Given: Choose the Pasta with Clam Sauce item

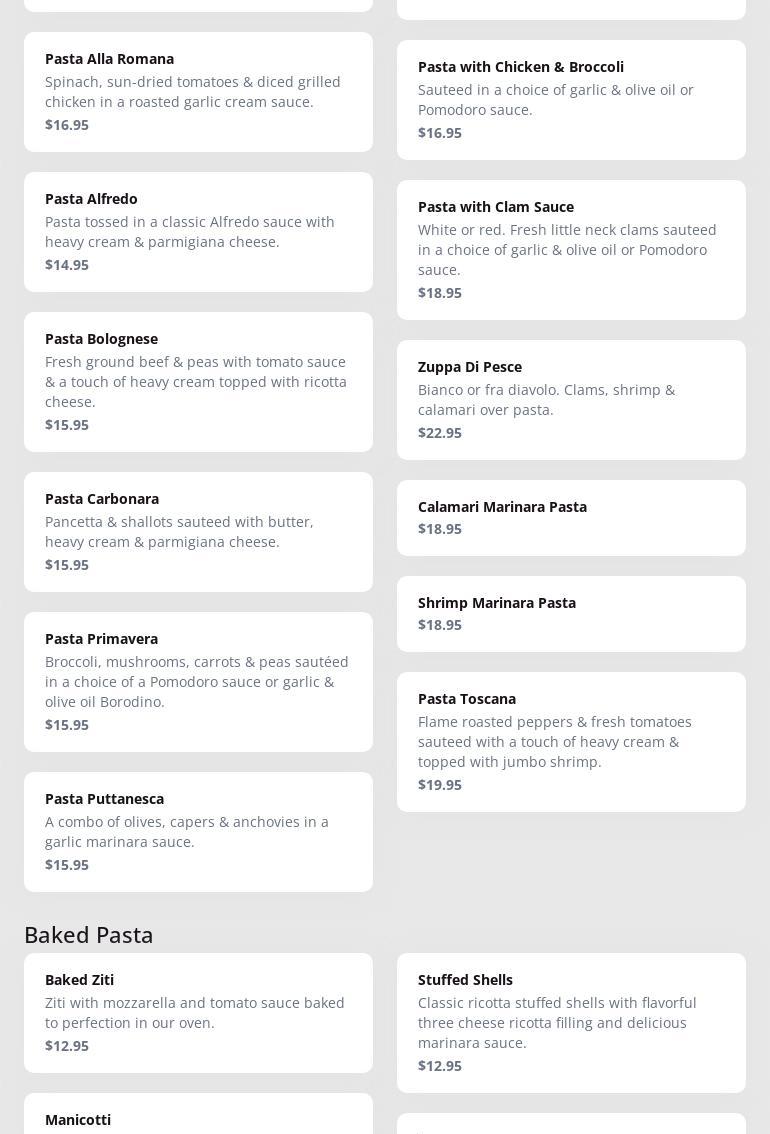Looking at the screenshot, I should [x=571, y=249].
